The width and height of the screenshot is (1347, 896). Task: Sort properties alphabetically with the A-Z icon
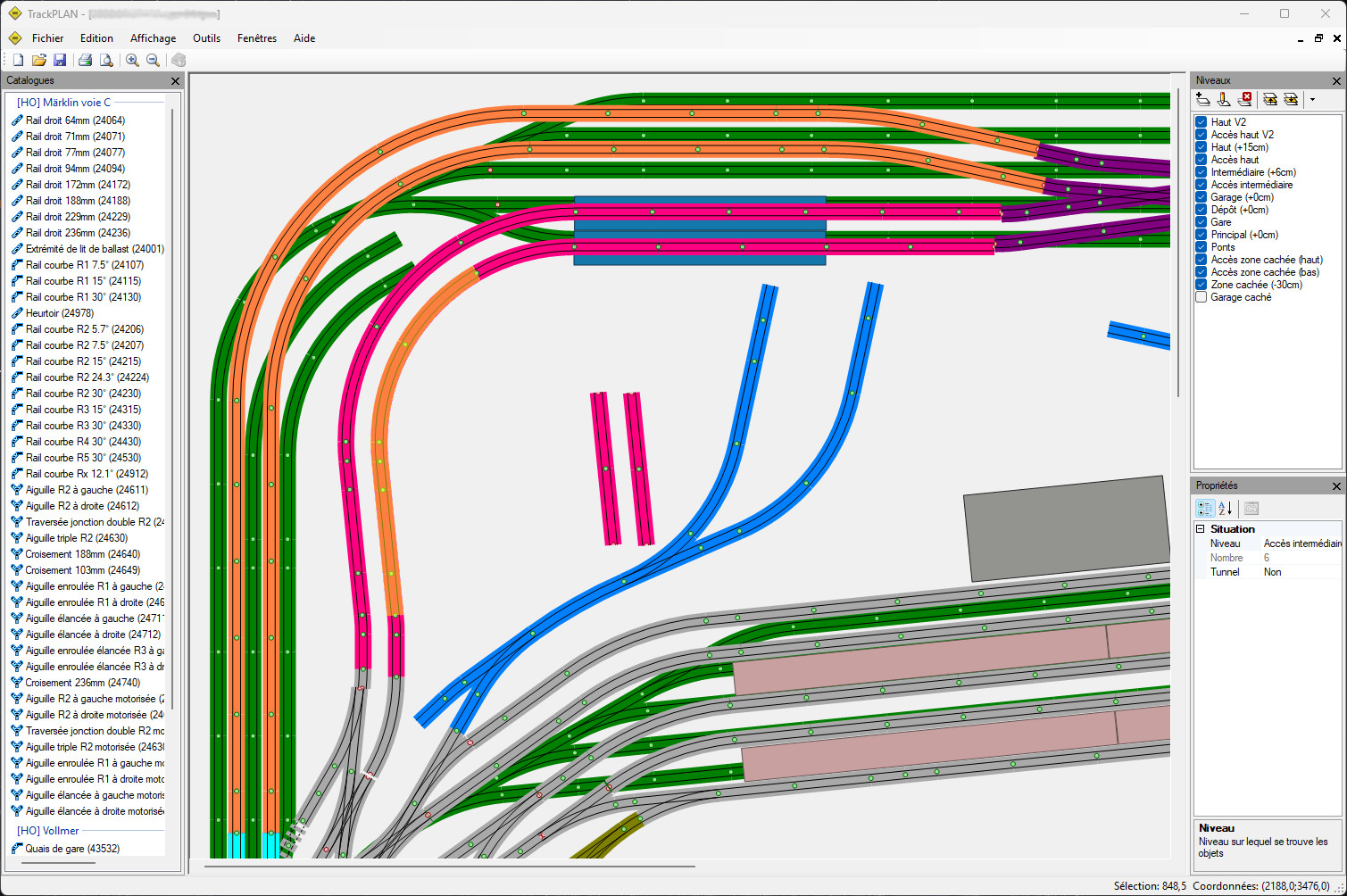point(1225,509)
